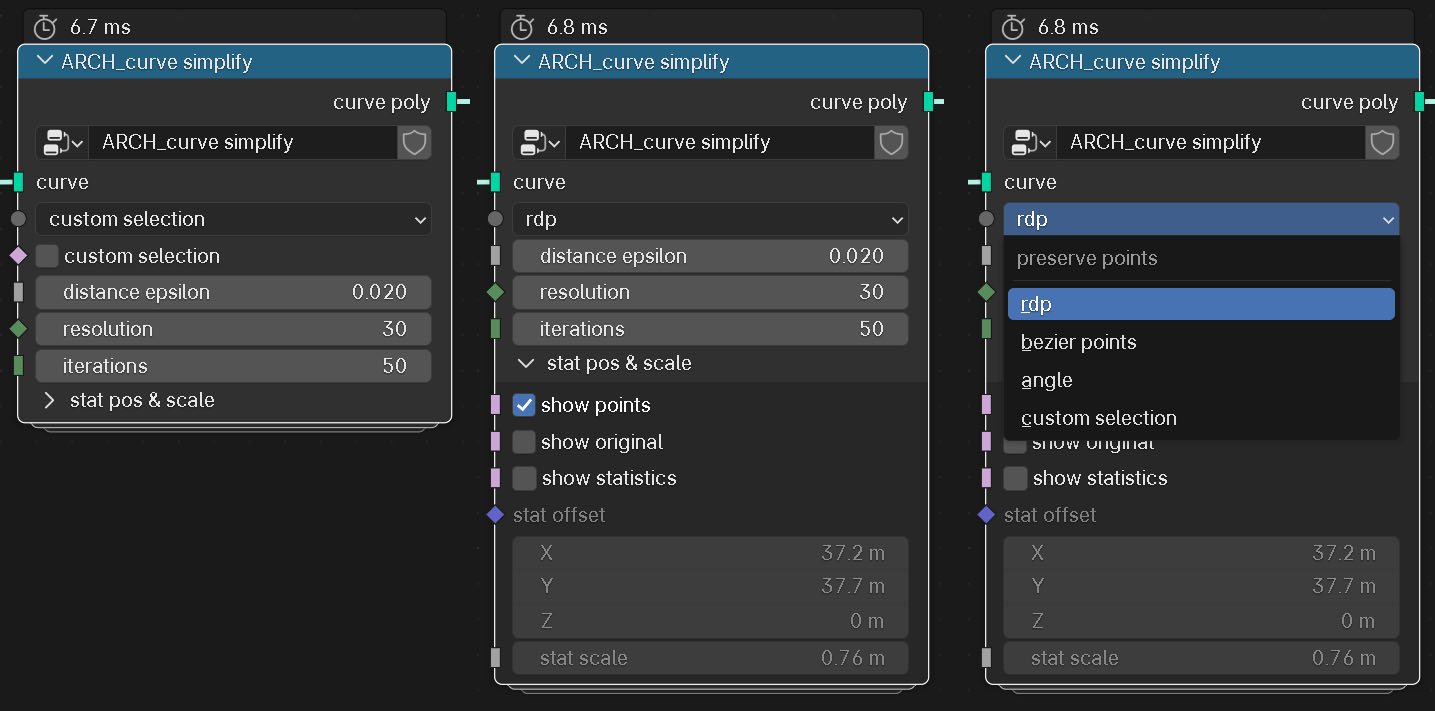Collapse the left ARCH_curve simplify node header
Screen dimensions: 1435x711
tap(44, 61)
